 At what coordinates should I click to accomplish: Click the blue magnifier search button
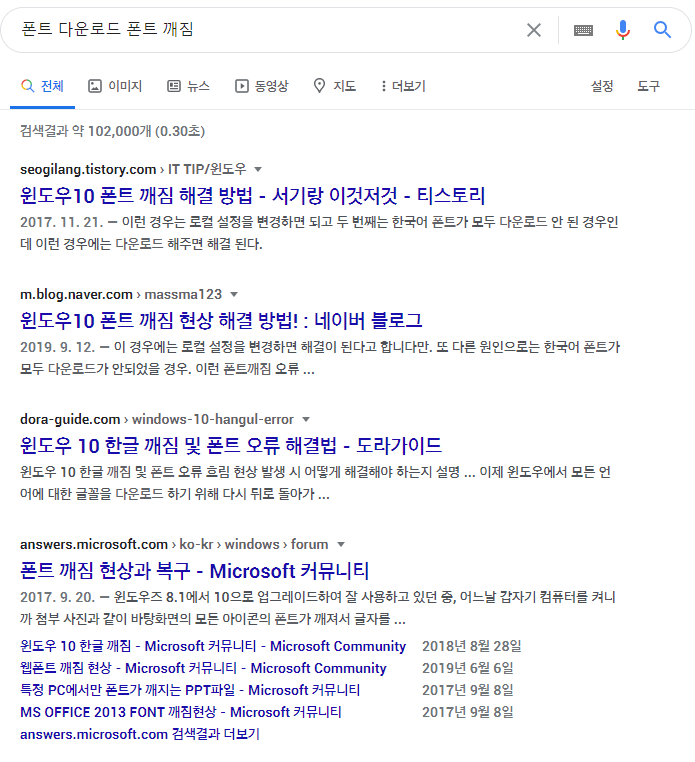[662, 30]
